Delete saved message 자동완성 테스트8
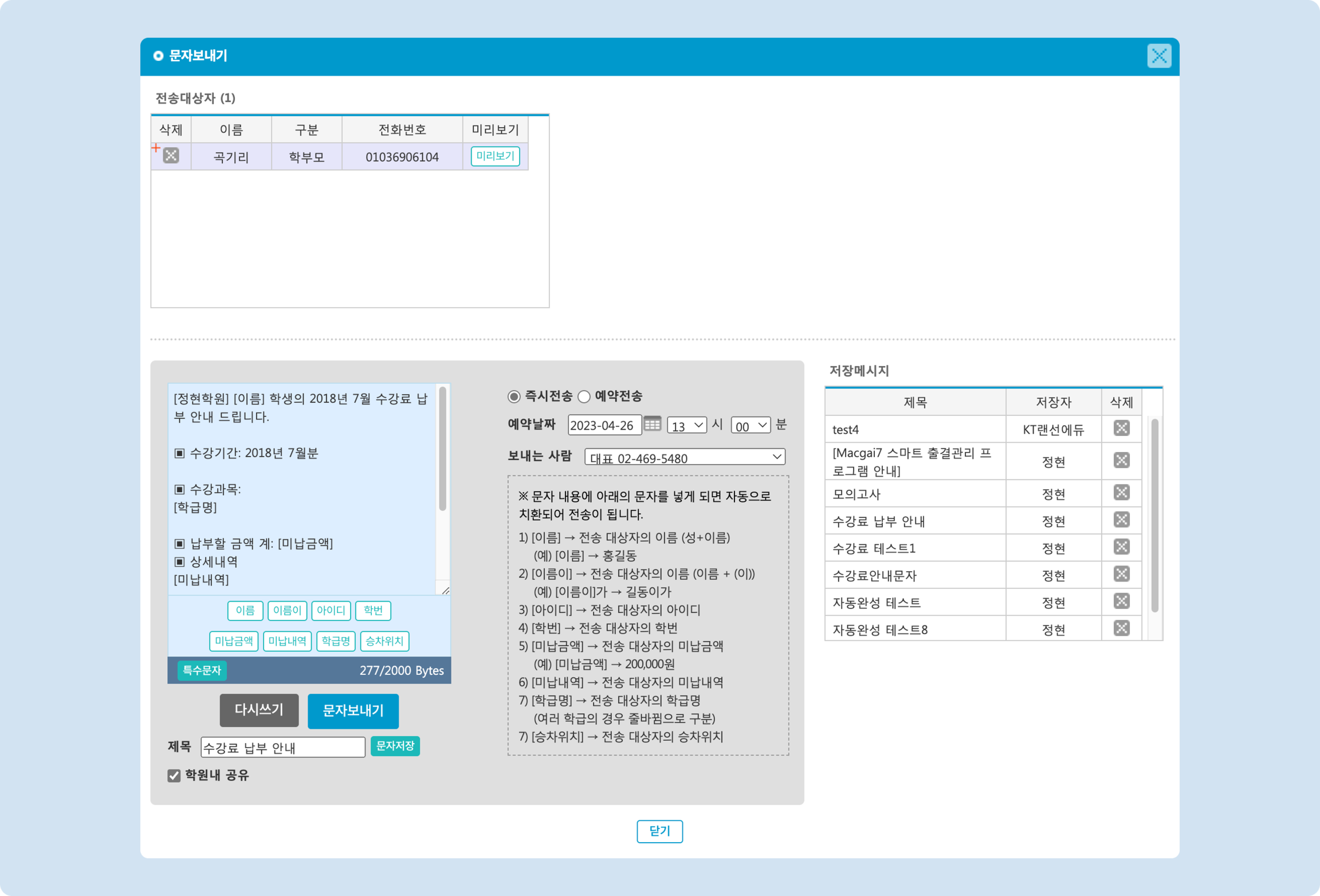The height and width of the screenshot is (896, 1320). point(1121,628)
